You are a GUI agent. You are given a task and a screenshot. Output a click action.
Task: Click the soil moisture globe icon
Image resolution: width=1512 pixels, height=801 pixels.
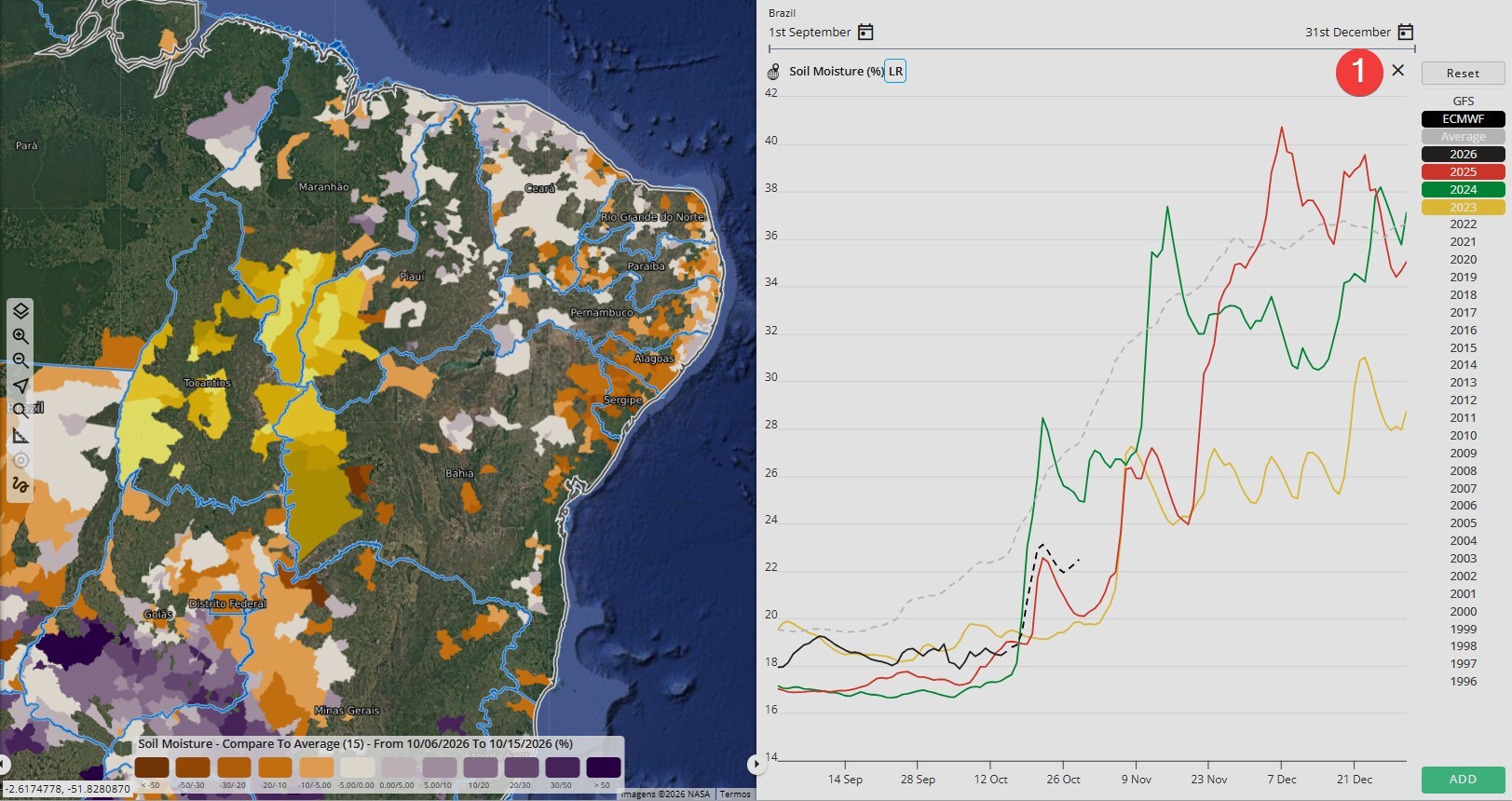click(773, 72)
